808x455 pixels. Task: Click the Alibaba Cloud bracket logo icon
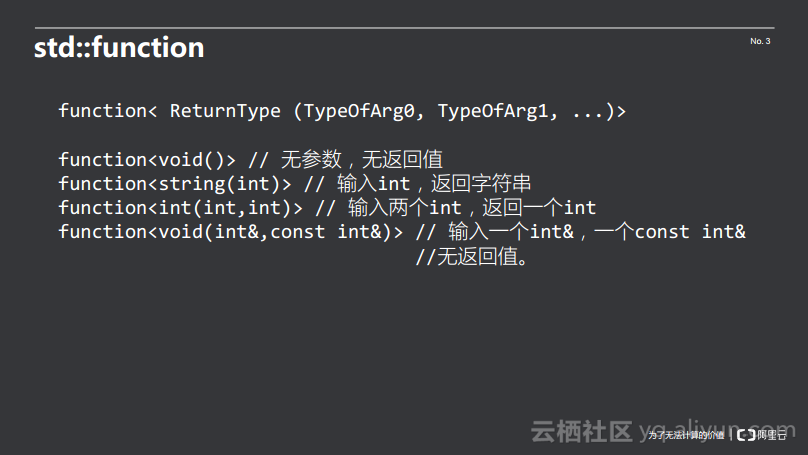(745, 435)
